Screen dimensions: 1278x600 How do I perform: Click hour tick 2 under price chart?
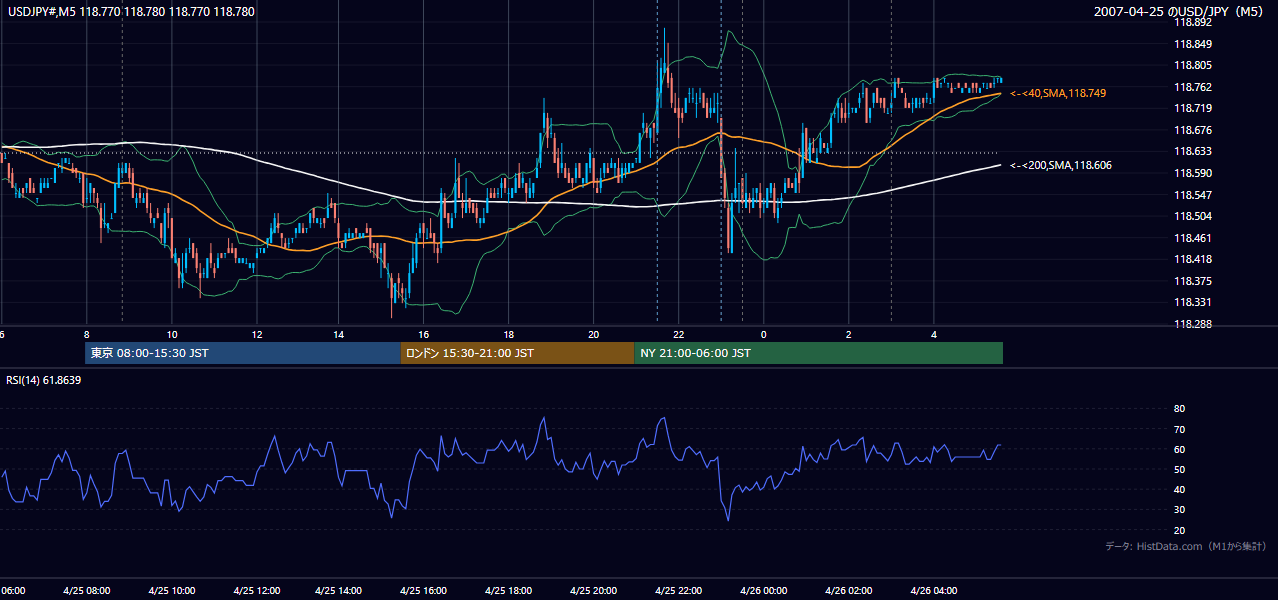point(848,334)
